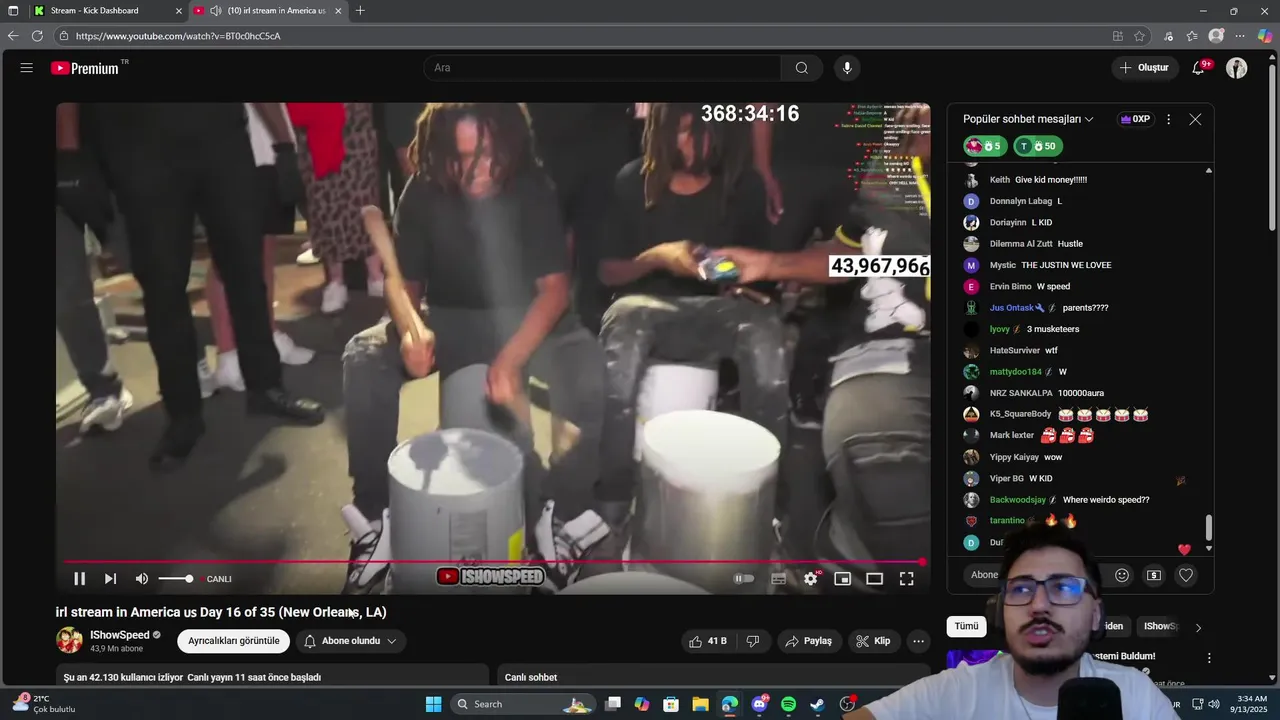Screen dimensions: 1280x720
Task: Enable theater mode view
Action: click(x=874, y=579)
